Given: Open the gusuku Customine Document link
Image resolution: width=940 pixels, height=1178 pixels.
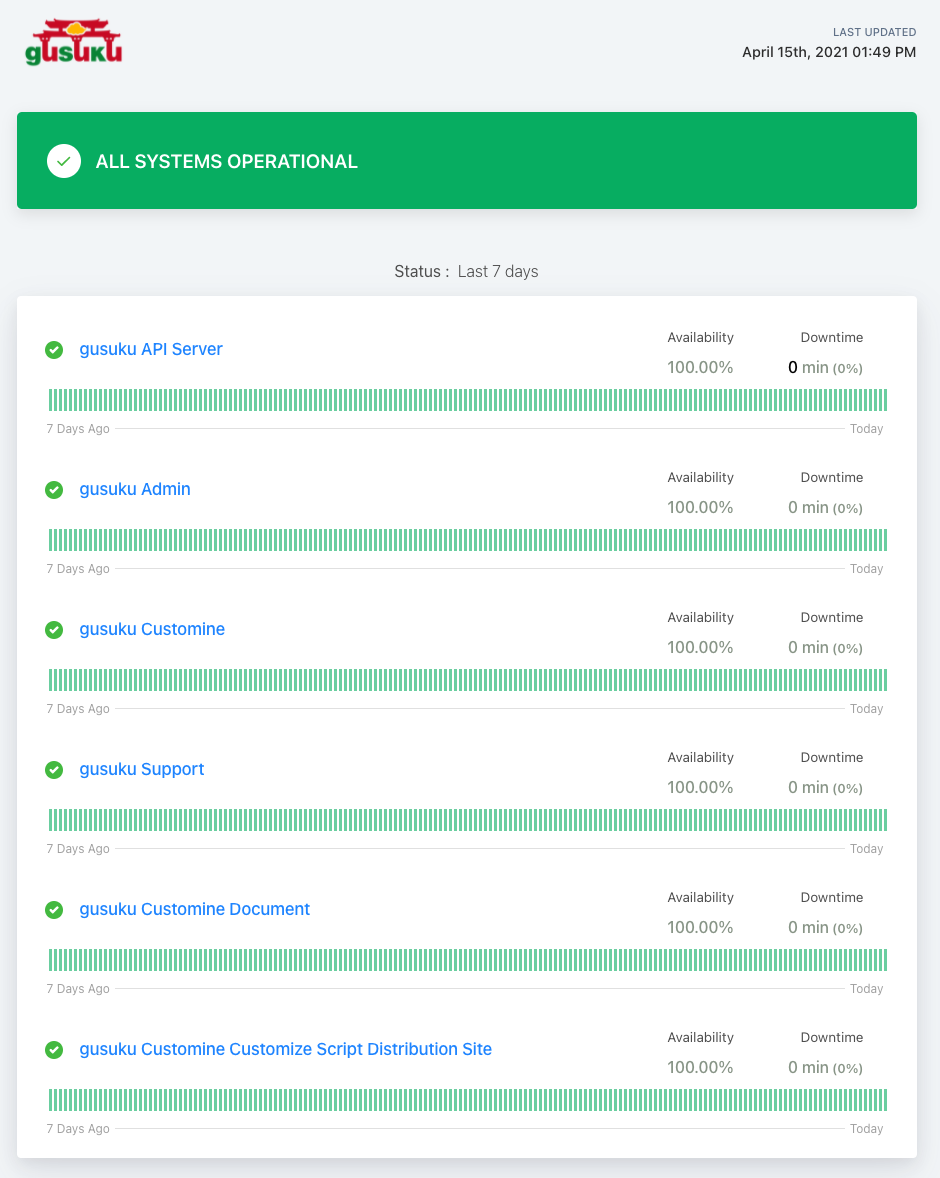Looking at the screenshot, I should pyautogui.click(x=195, y=909).
